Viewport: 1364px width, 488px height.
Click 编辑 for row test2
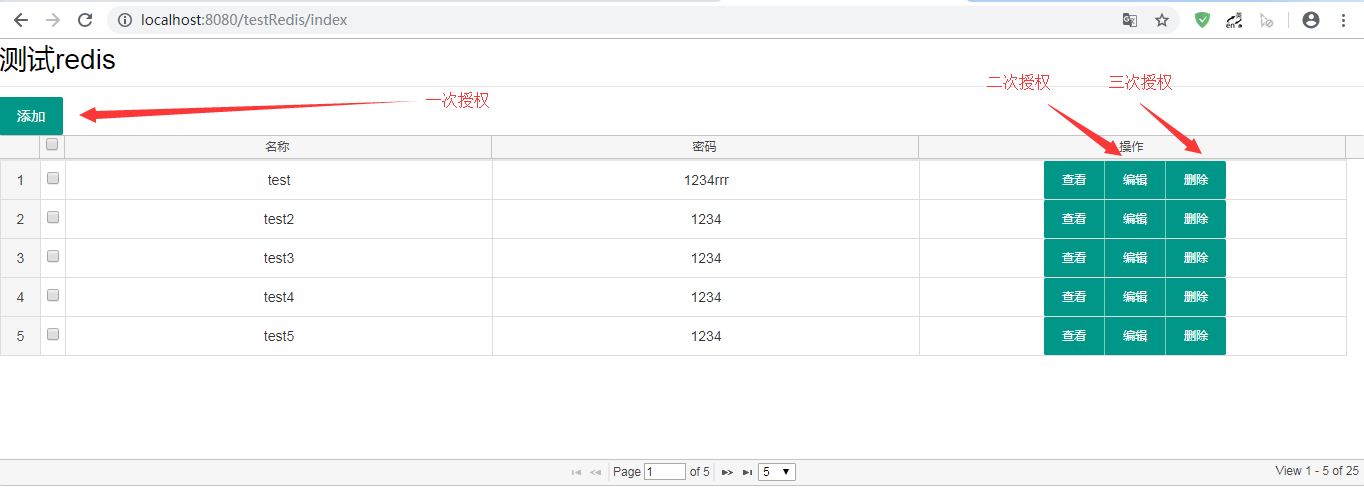point(1135,219)
